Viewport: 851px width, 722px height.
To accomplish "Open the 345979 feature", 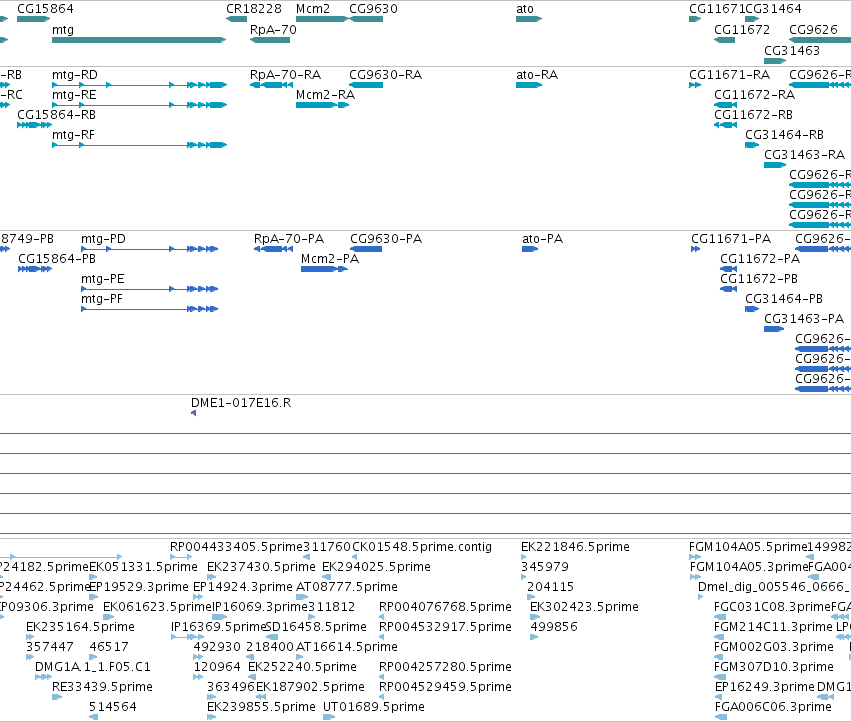I will (x=524, y=577).
